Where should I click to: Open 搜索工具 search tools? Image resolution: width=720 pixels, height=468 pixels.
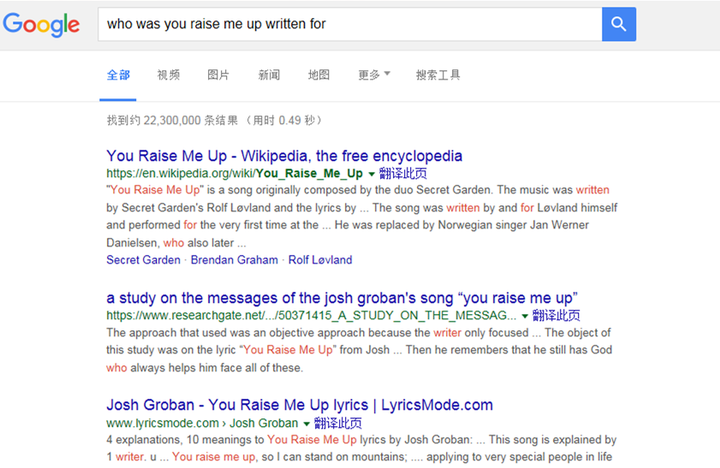click(x=438, y=75)
